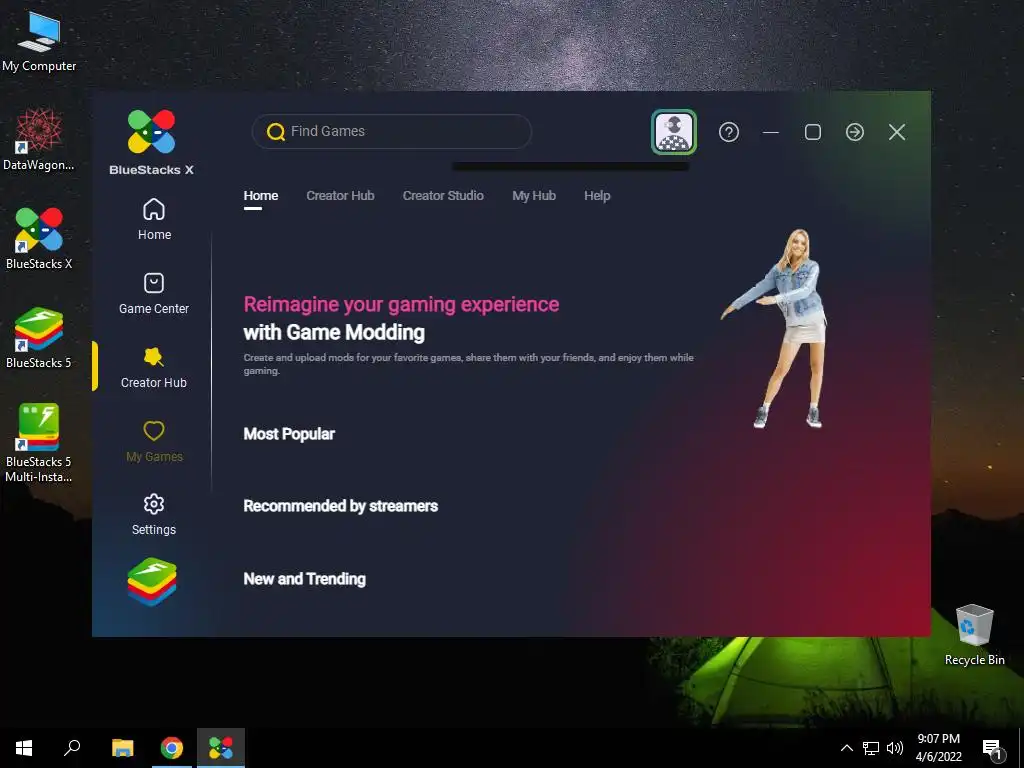Select BlueStacks 5 Multi-Instance shortcut
Screen dimensions: 1024x768
39,443
